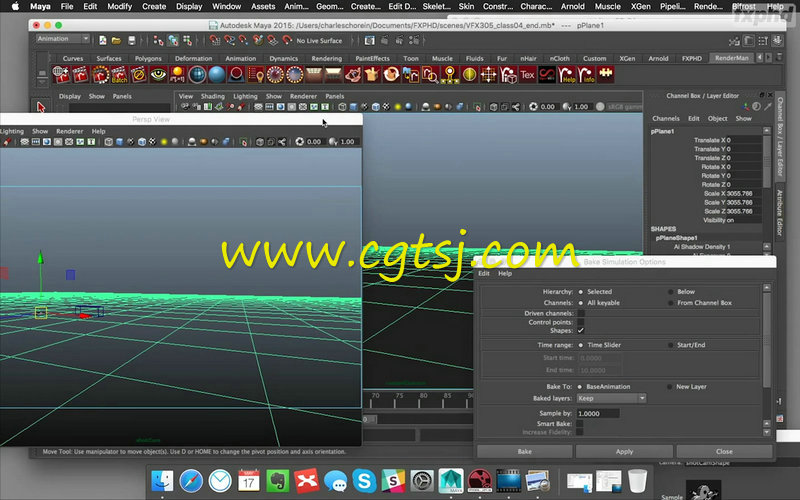Click the vertical Attribute Editor tab
Viewport: 800px width, 500px height.
[x=780, y=213]
